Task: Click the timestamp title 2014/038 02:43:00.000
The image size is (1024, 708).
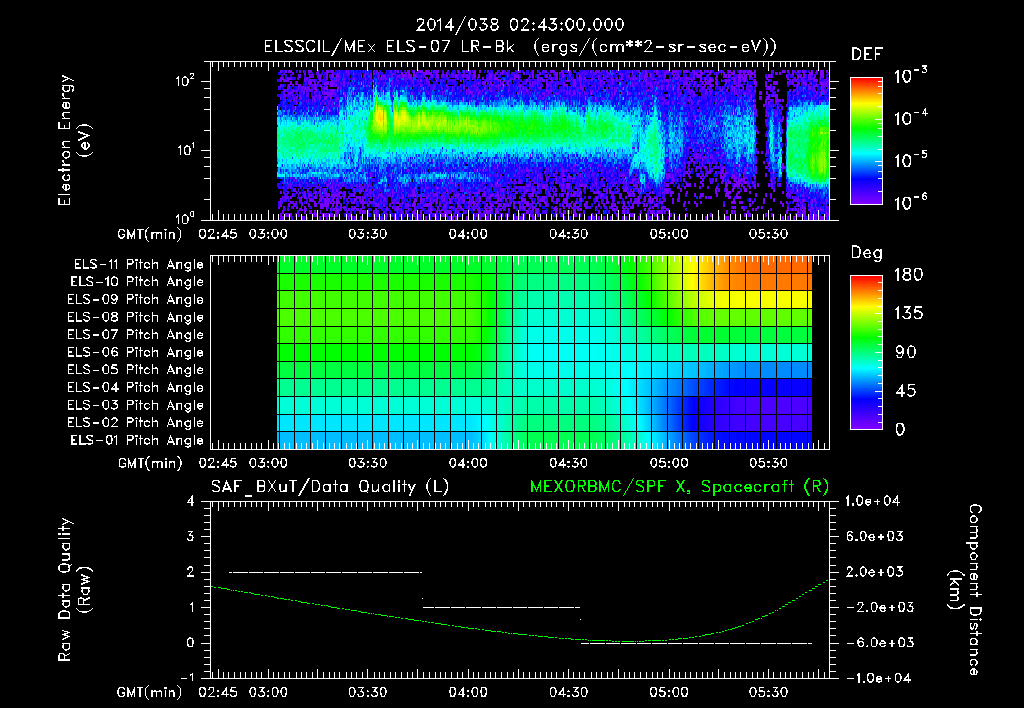Action: (520, 25)
